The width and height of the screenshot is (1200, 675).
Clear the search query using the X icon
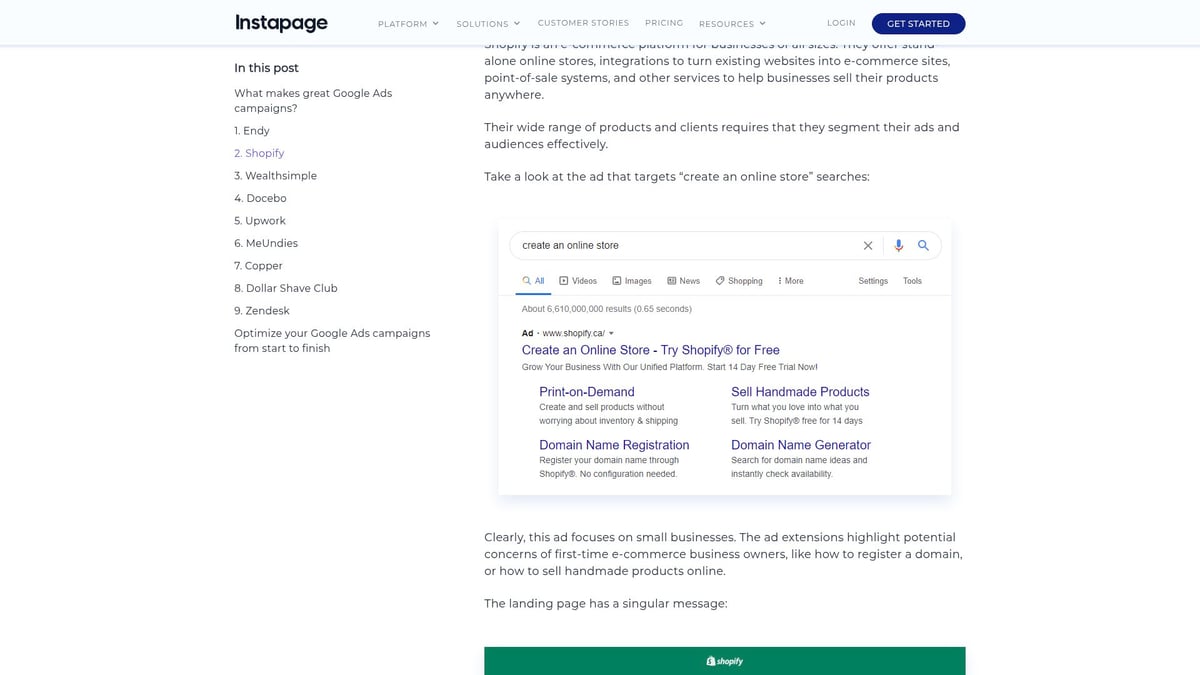(868, 245)
